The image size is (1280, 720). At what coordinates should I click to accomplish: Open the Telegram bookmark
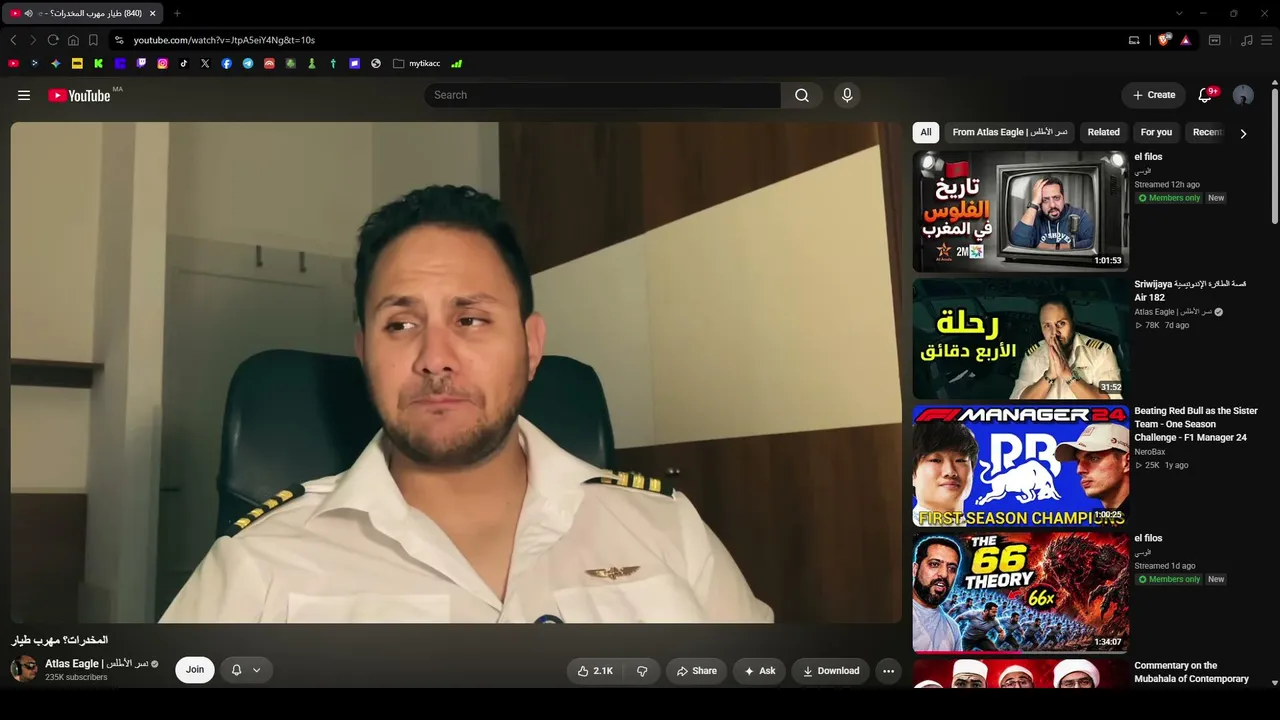[x=248, y=63]
